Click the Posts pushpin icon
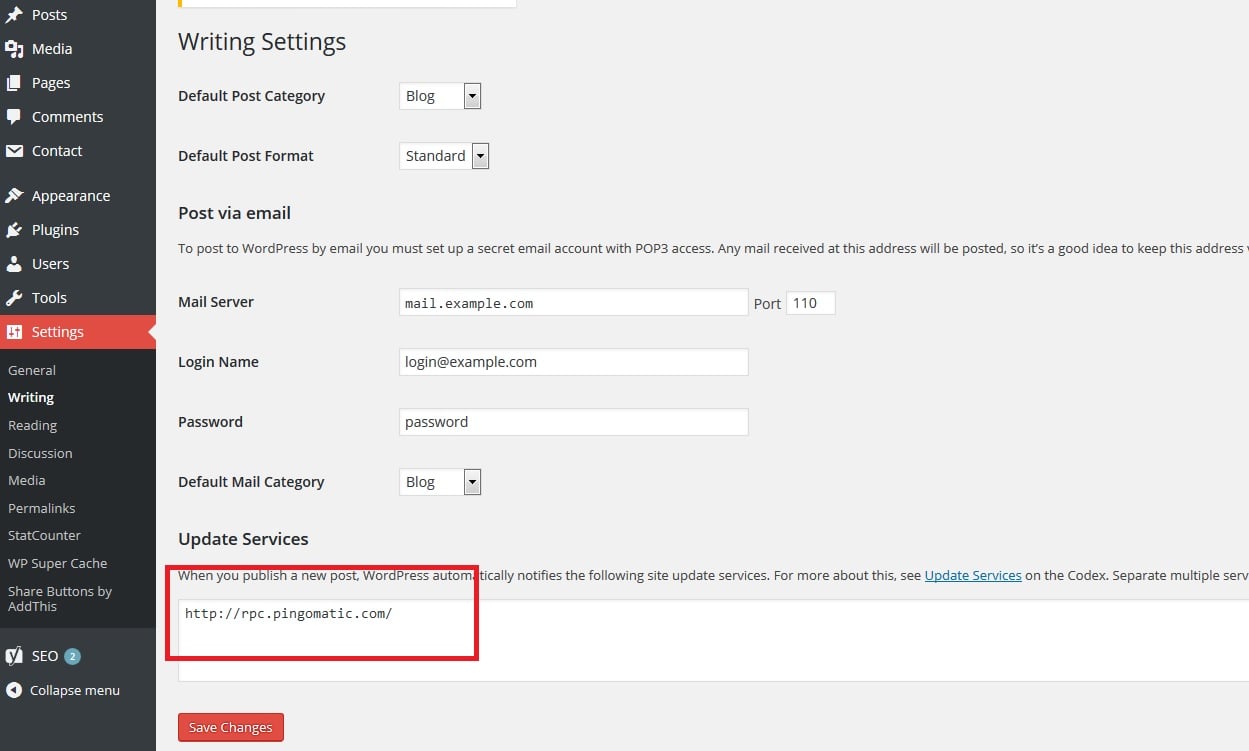The image size is (1249, 751). [14, 15]
